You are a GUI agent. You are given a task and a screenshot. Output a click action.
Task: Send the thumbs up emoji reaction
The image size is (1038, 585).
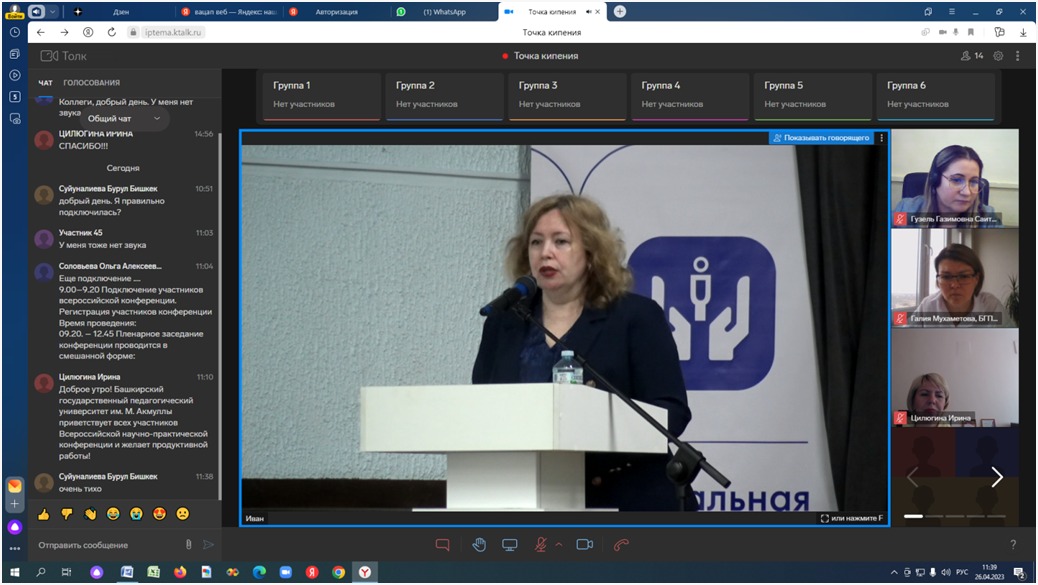44,514
